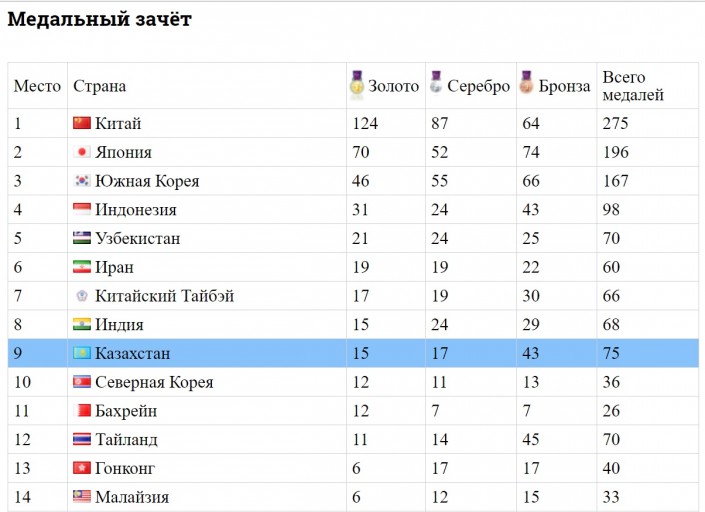This screenshot has height=512, width=705.
Task: Click the Медальный зачёт heading
Action: (99, 19)
